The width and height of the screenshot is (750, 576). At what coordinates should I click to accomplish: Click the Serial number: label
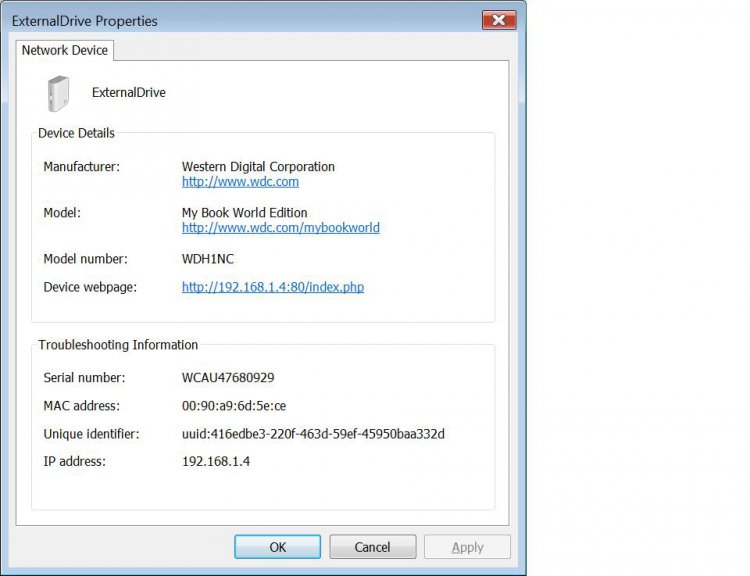click(x=84, y=377)
